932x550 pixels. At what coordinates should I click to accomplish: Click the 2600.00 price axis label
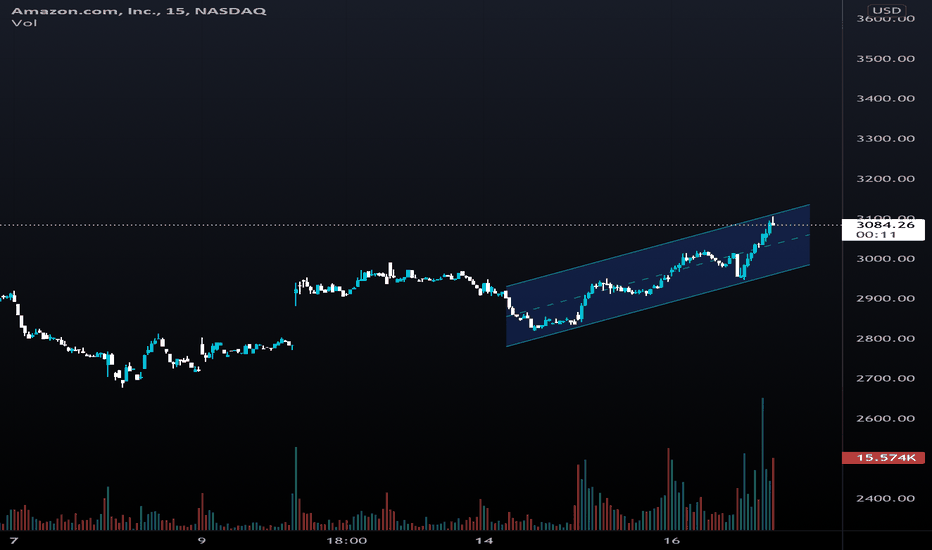tap(885, 418)
